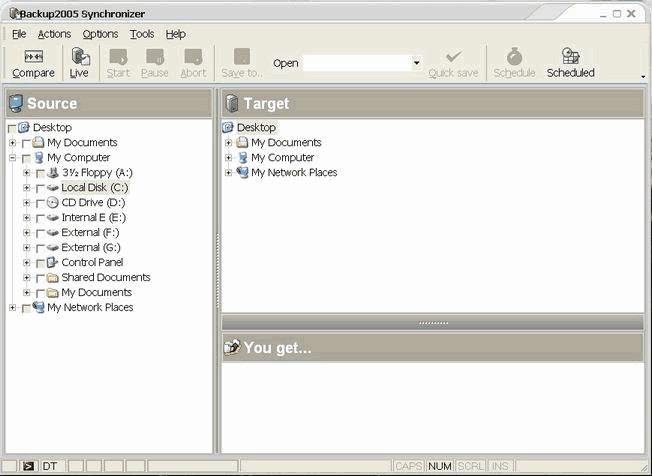652x476 pixels.
Task: Click the toolbar overflow arrow at right
Action: [643, 76]
